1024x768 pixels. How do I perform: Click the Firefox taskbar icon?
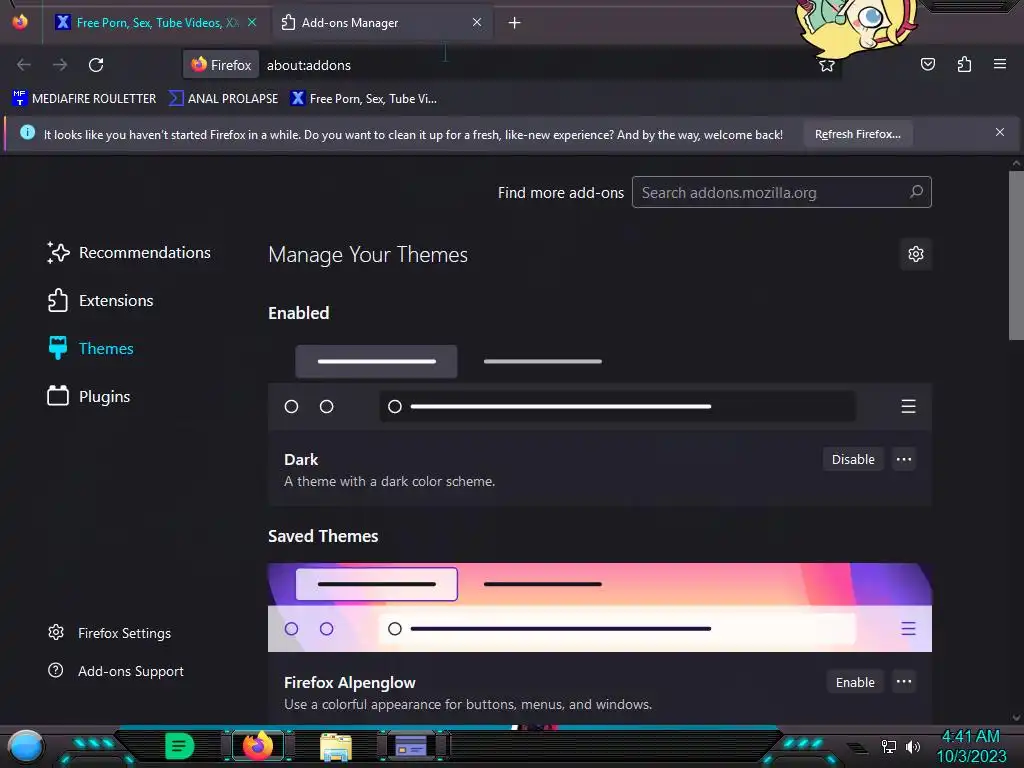(x=257, y=746)
